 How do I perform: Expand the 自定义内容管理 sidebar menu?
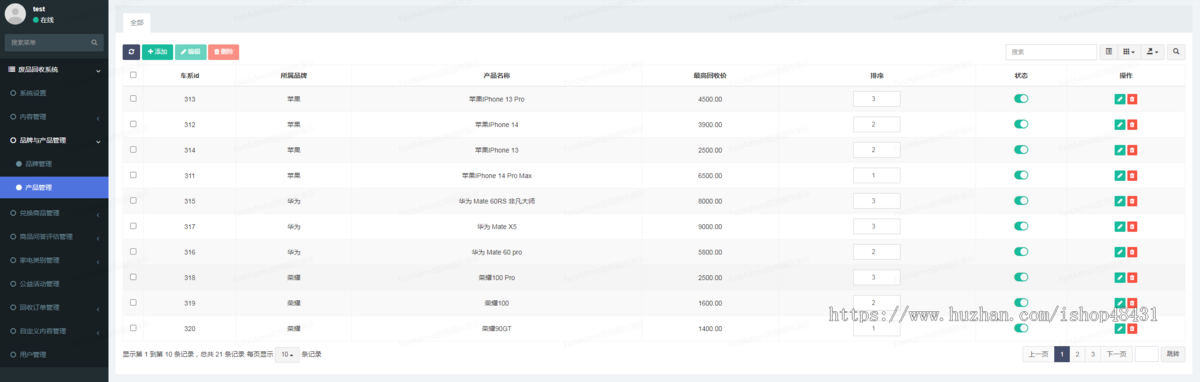pos(54,331)
